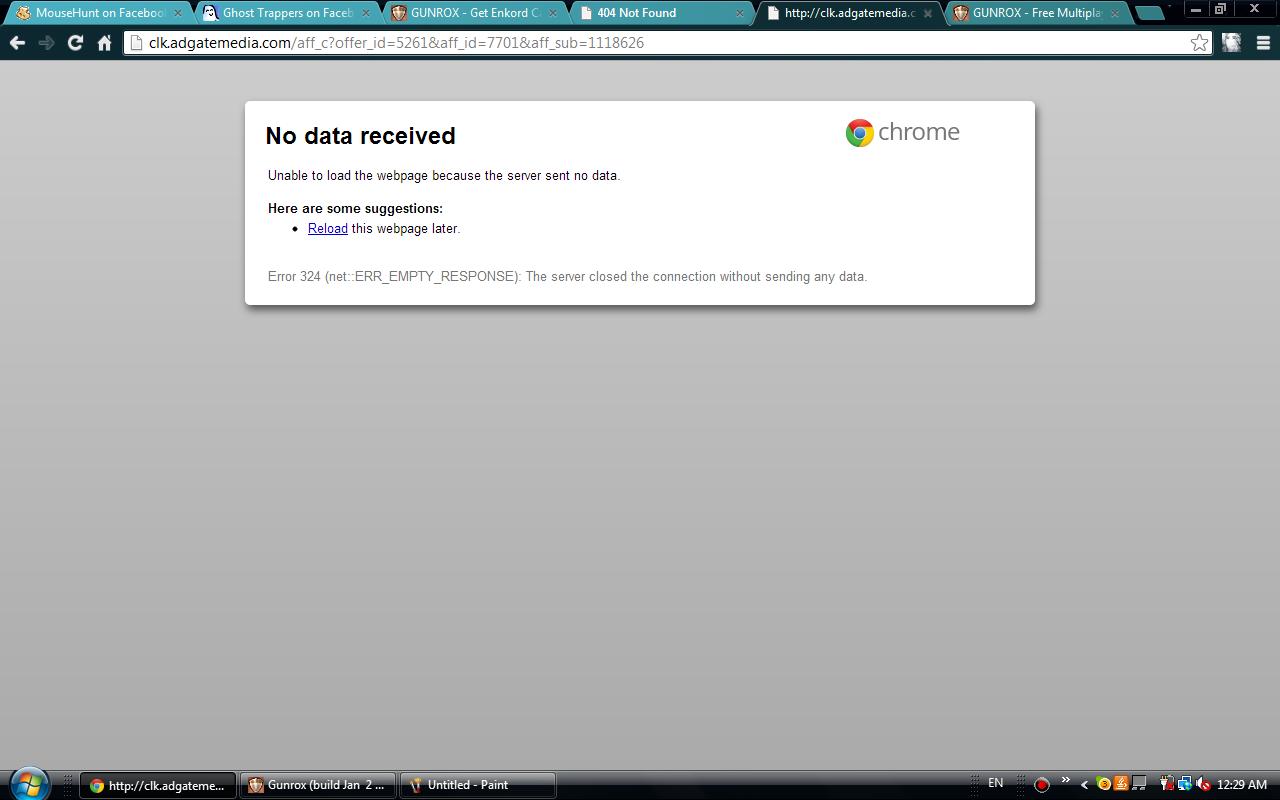Switch to MouseHunt on Facebook tab

[98, 13]
